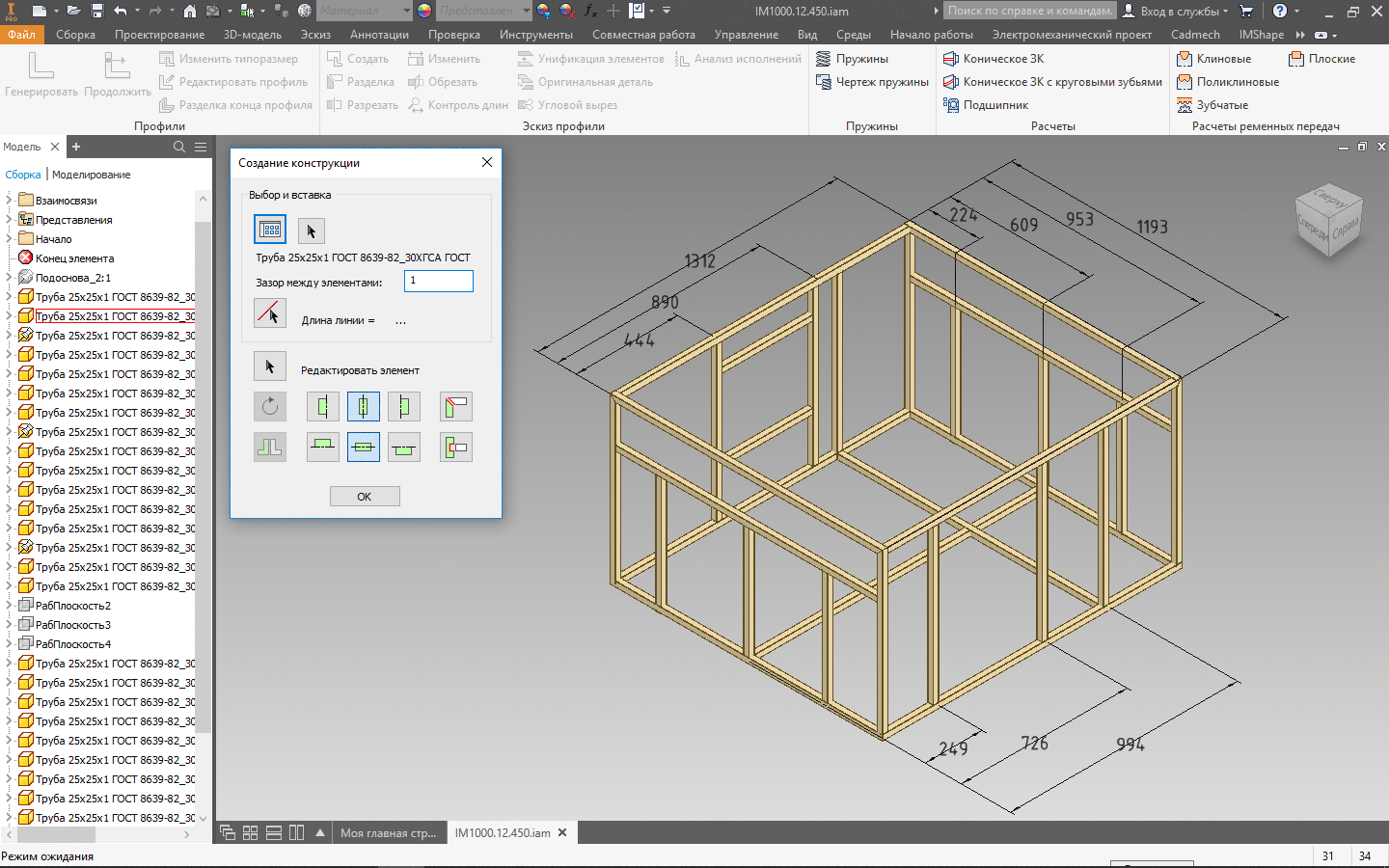Toggle horizontal center alignment option

(364, 406)
